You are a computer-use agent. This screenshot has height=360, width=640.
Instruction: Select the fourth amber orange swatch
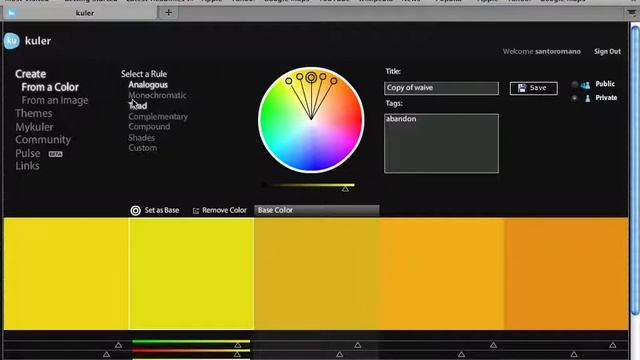point(441,273)
